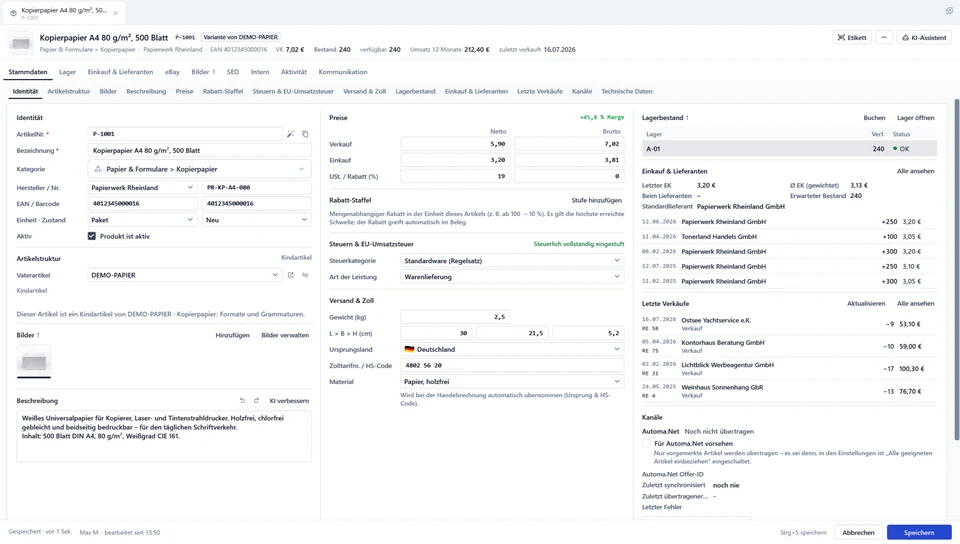The image size is (960, 544).
Task: Print an Etikett label
Action: click(x=852, y=37)
